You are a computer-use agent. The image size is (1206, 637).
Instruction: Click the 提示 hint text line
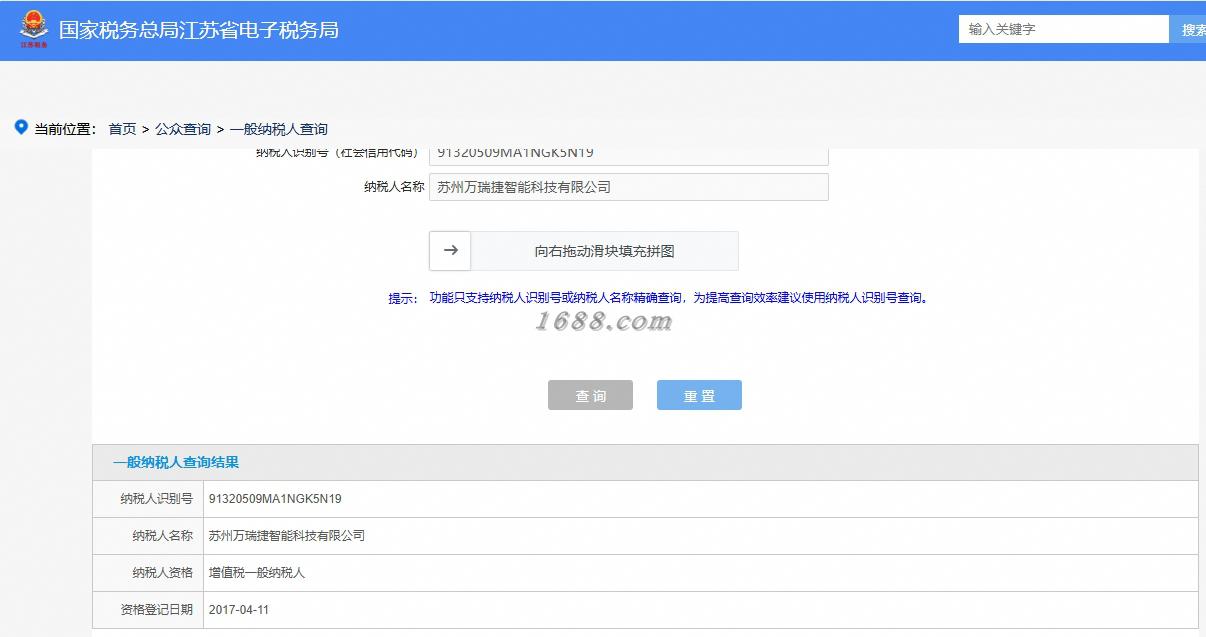point(659,297)
